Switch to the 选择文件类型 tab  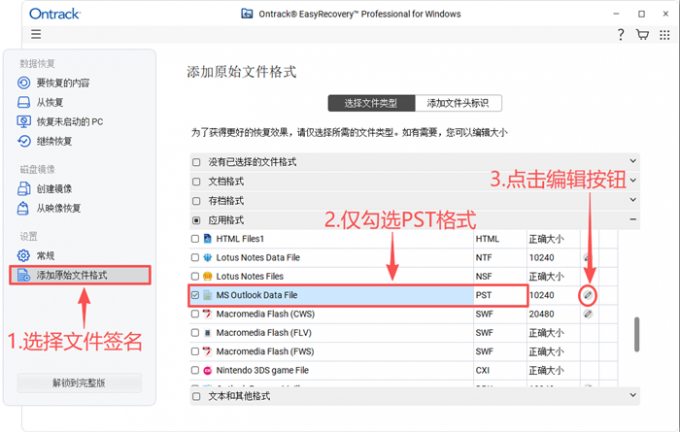[371, 103]
